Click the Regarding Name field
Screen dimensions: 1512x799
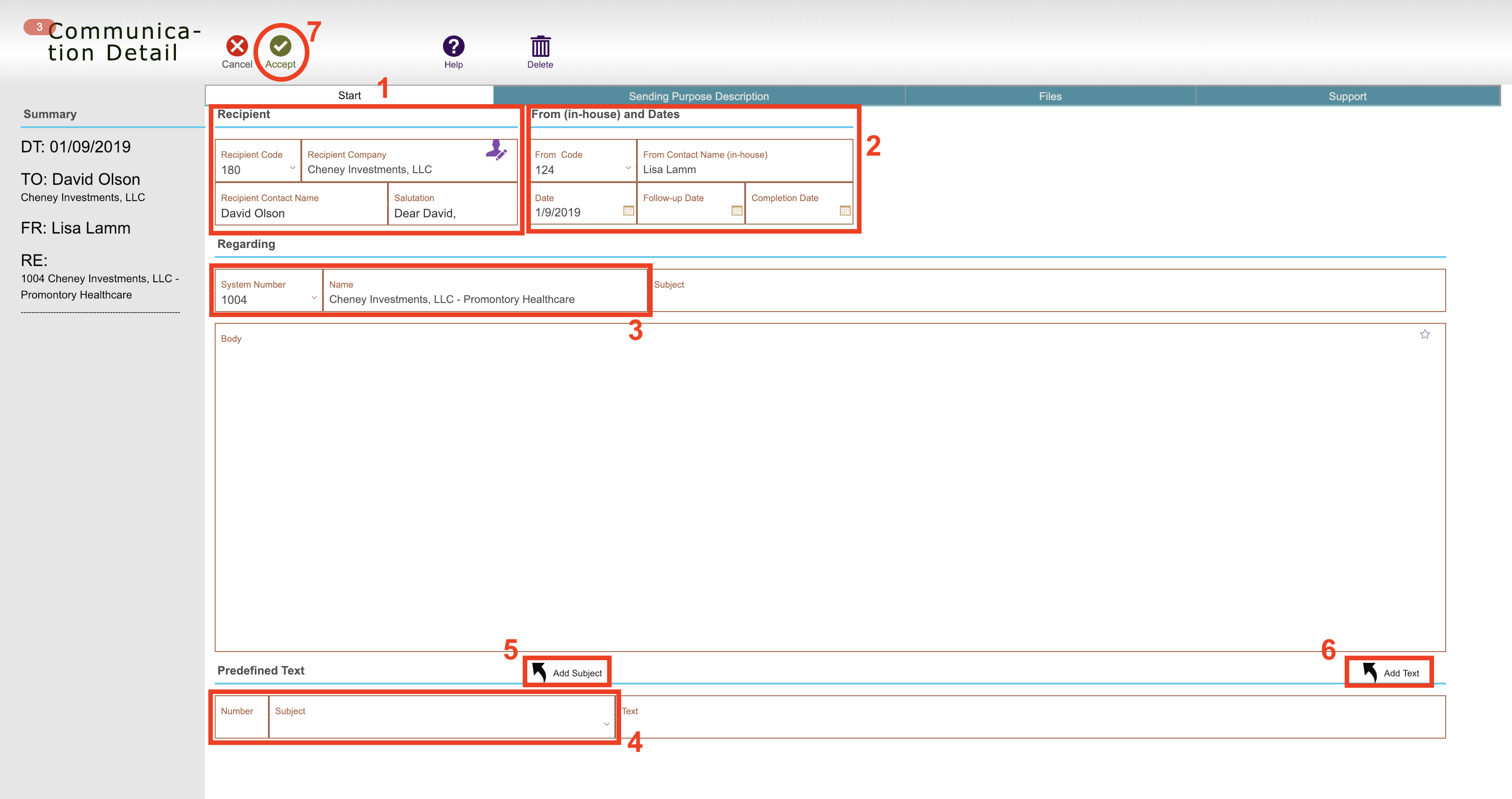click(x=485, y=291)
